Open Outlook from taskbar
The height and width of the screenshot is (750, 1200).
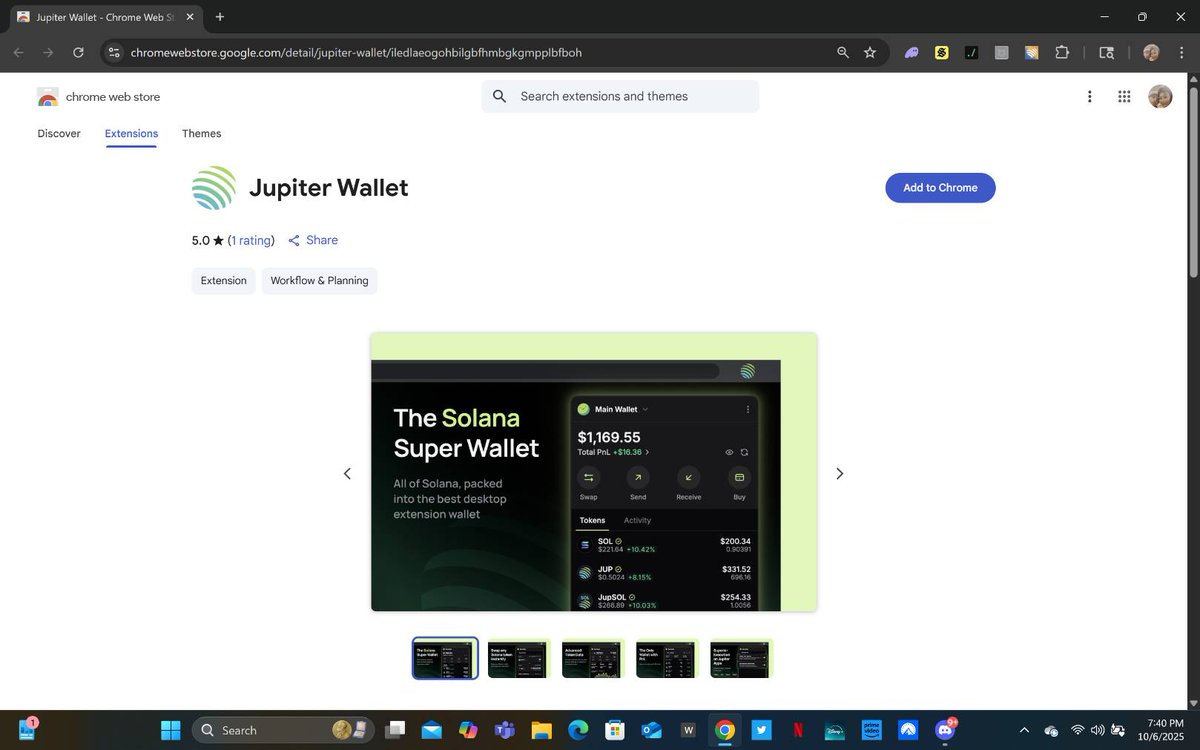pyautogui.click(x=651, y=730)
